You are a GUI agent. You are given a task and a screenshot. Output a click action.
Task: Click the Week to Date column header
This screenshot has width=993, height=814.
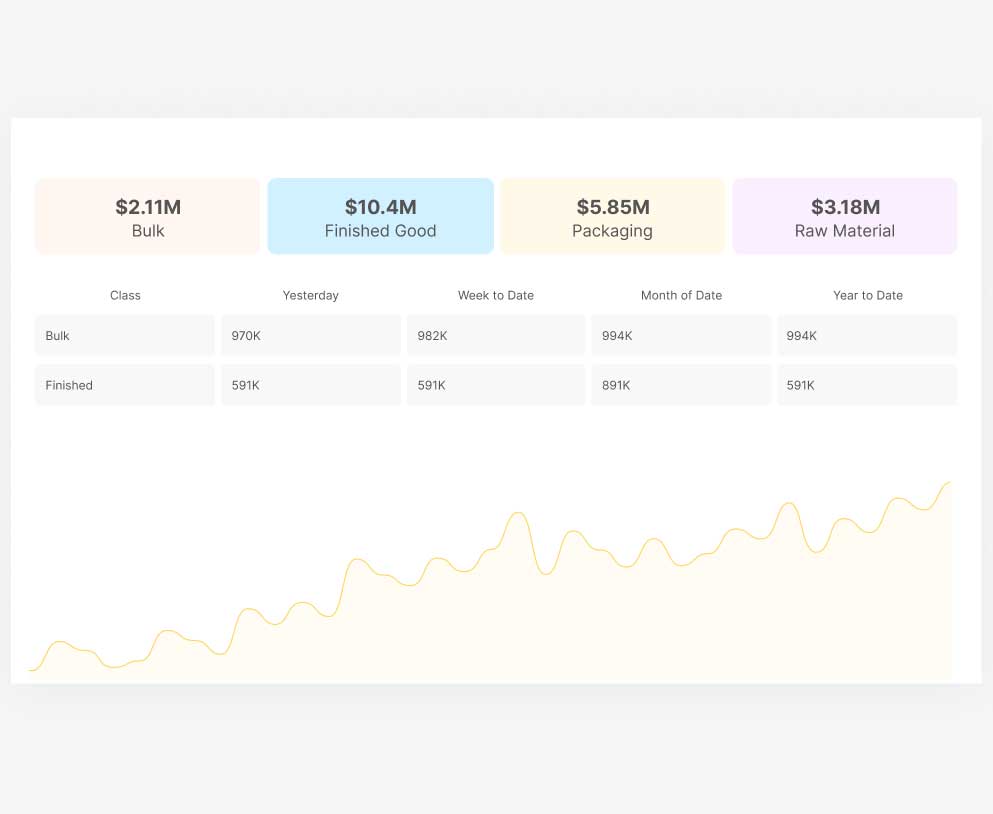pyautogui.click(x=496, y=295)
